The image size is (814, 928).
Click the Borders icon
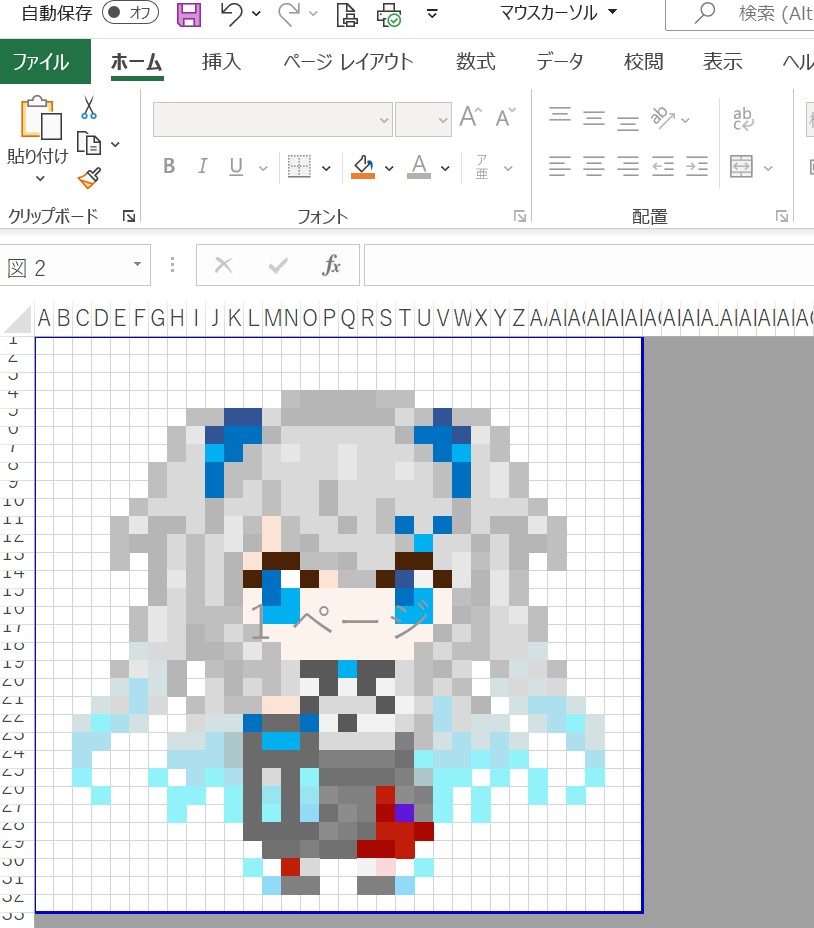(x=299, y=167)
